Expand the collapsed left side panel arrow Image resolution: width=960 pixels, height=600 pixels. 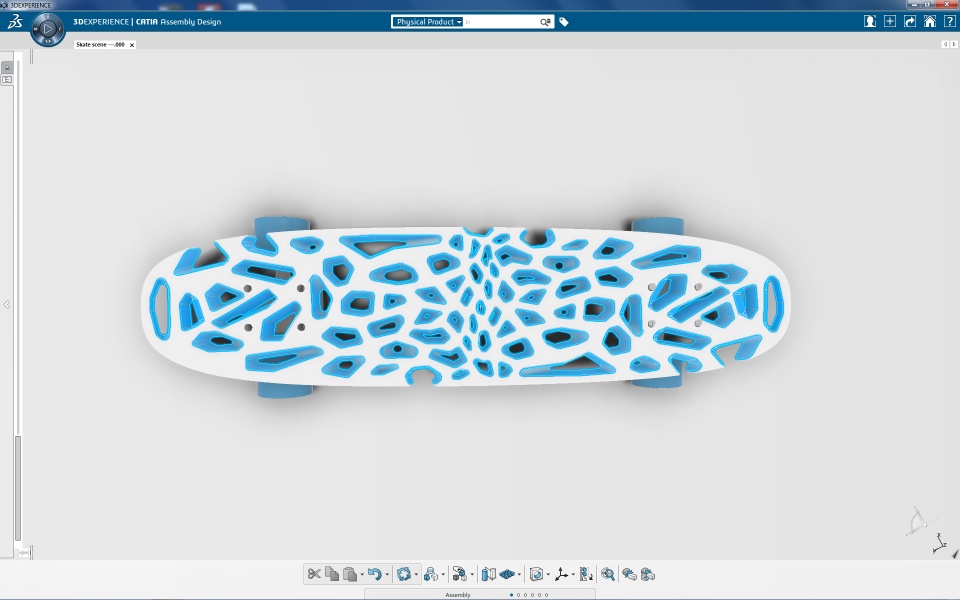click(x=7, y=304)
